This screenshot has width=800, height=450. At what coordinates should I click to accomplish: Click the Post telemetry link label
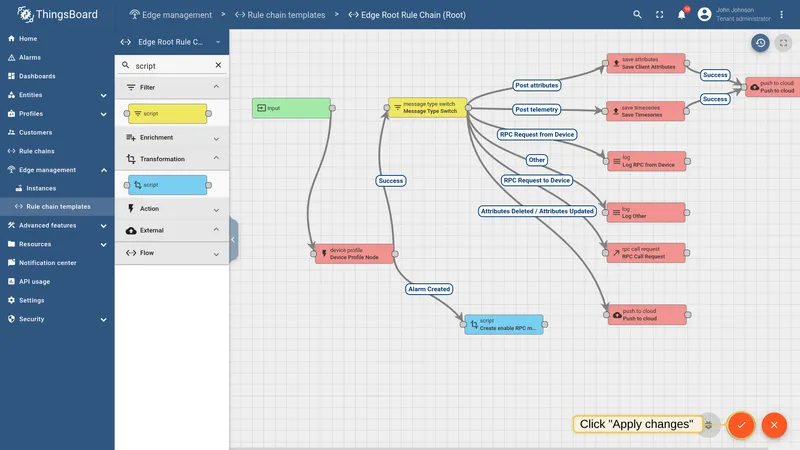tap(536, 109)
